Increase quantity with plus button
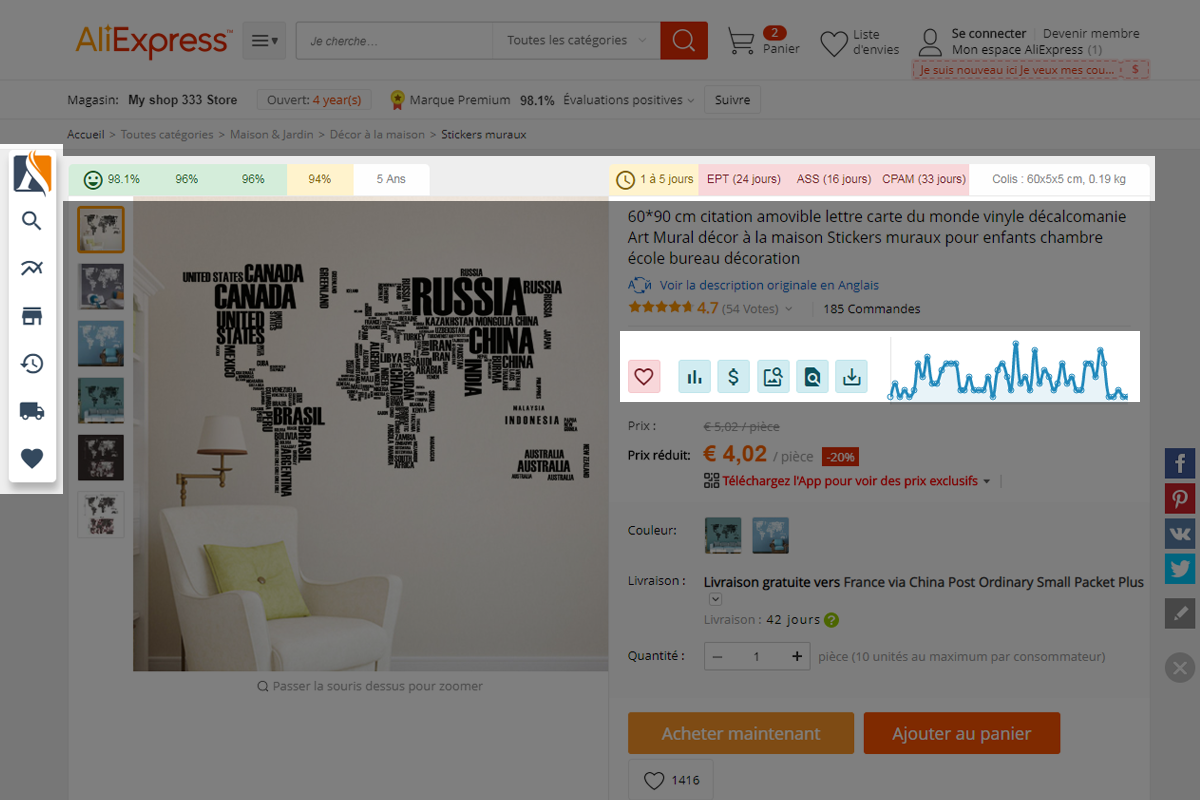 (796, 657)
